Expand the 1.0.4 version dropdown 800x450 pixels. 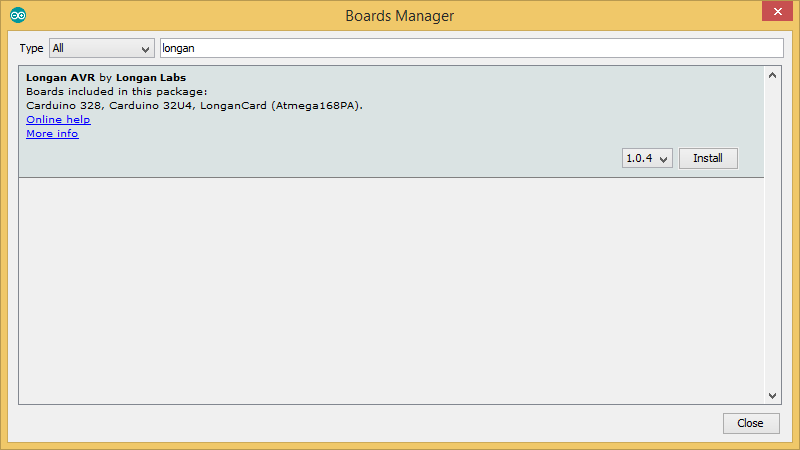pyautogui.click(x=646, y=158)
